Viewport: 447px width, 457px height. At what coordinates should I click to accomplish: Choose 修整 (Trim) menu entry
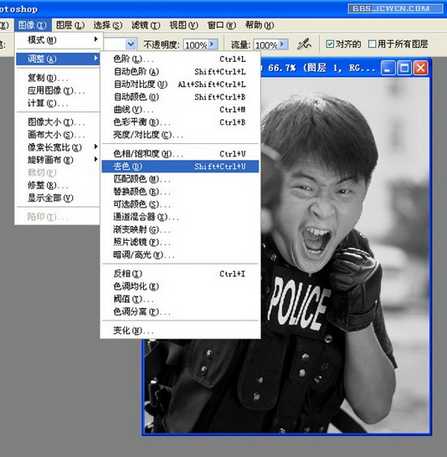pyautogui.click(x=58, y=185)
